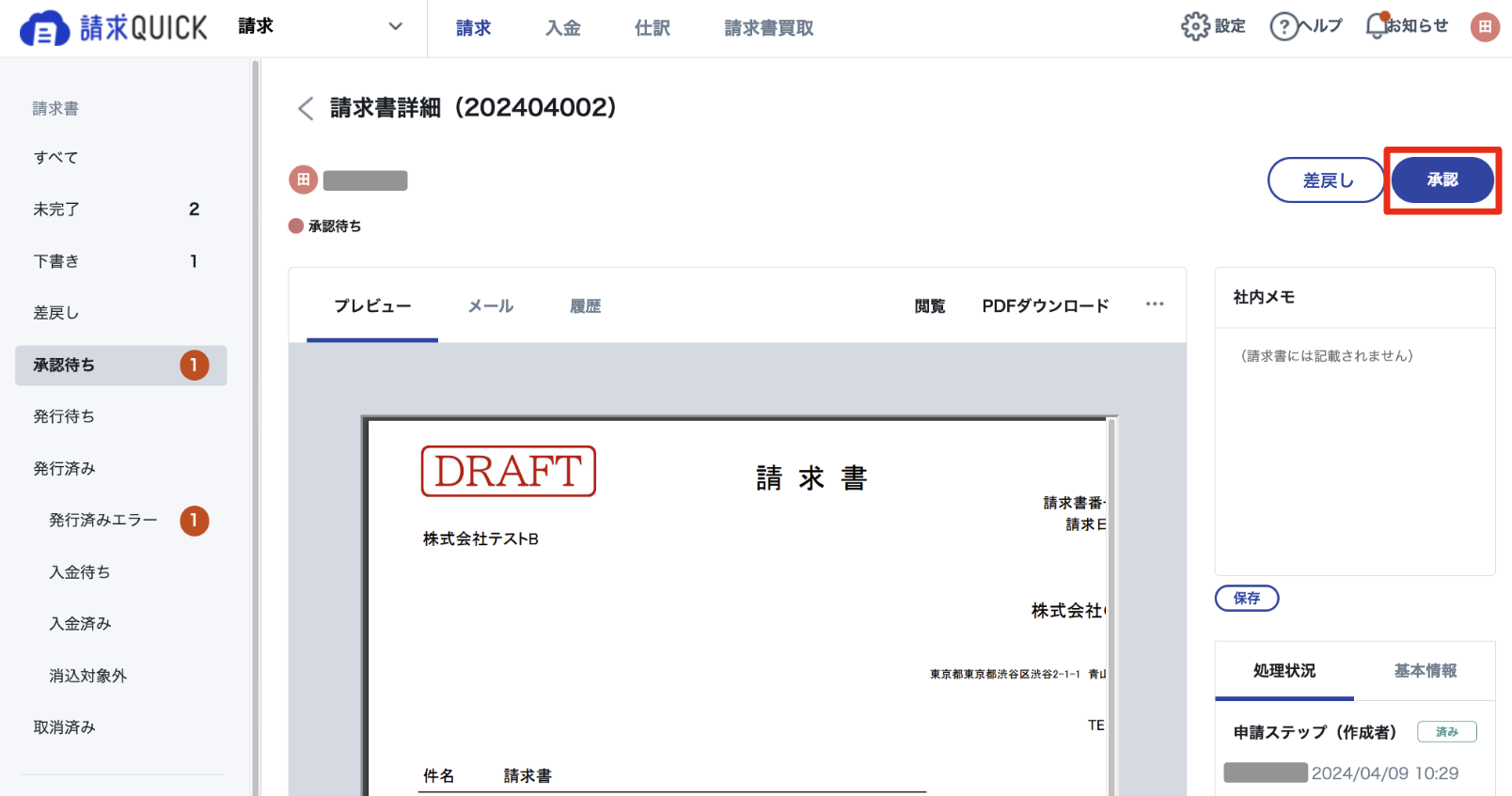Viewport: 1512px width, 796px height.
Task: Select すべて in the sidebar
Action: click(x=56, y=158)
